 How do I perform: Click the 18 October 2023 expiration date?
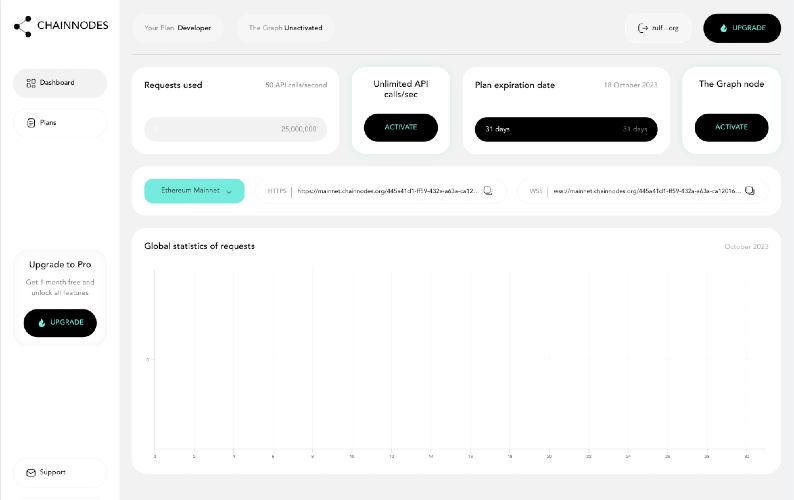630,85
